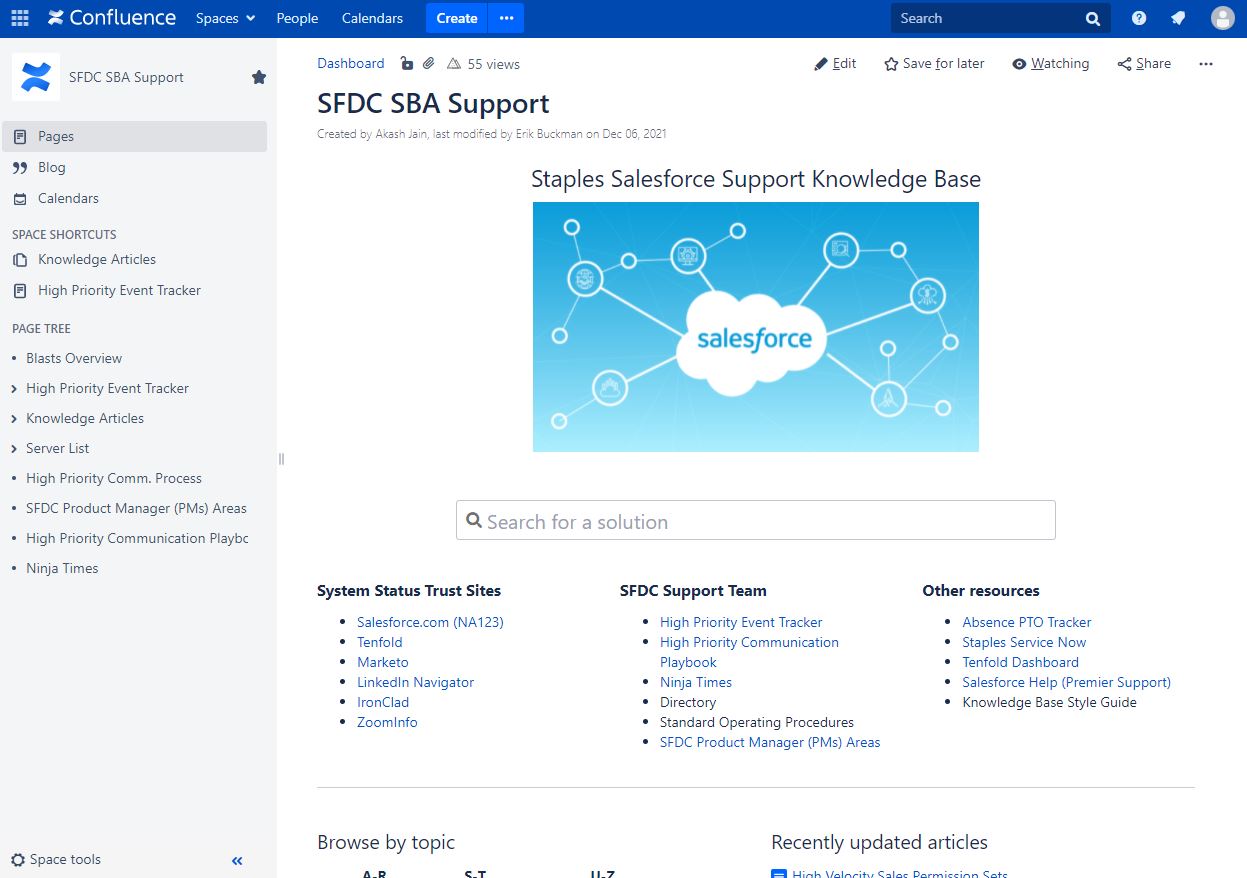Open High Priority Comm. Process page

click(114, 478)
